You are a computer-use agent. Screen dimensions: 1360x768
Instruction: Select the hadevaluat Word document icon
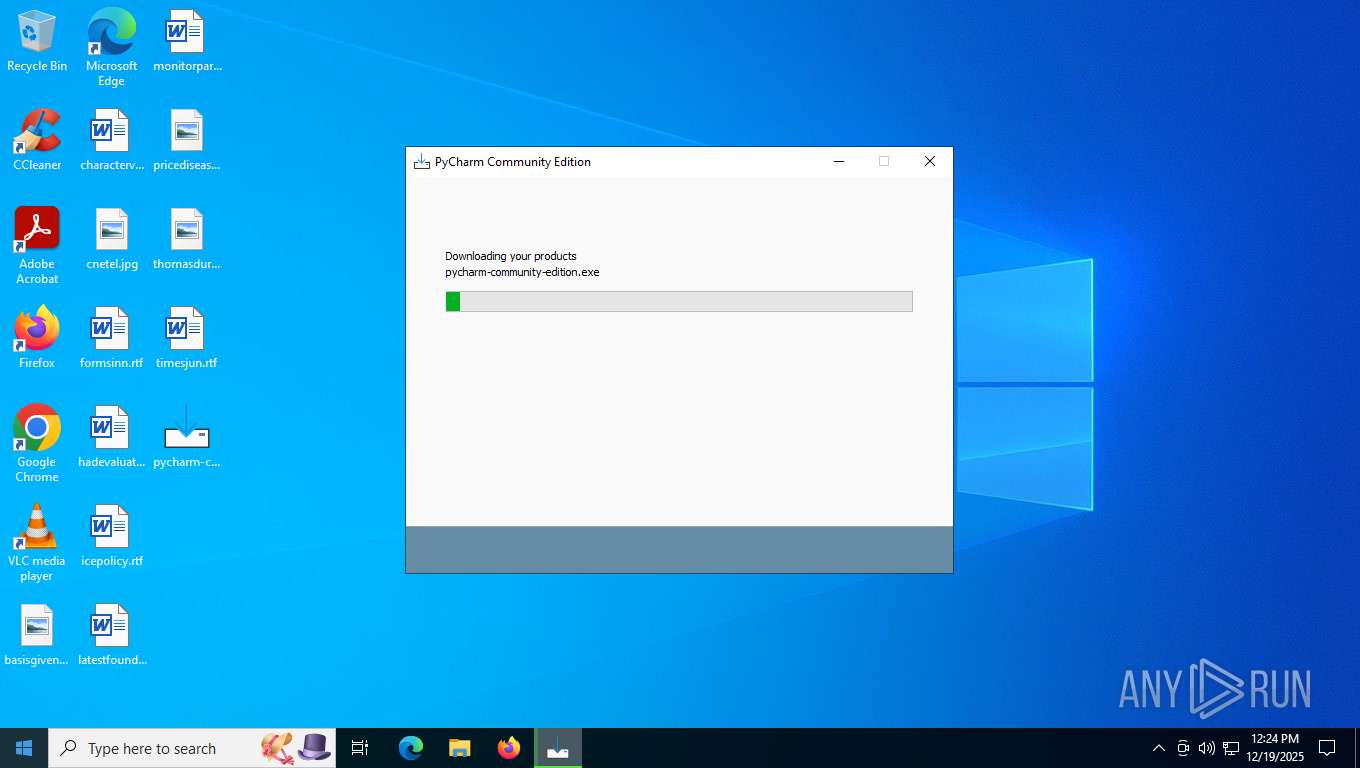pos(111,437)
